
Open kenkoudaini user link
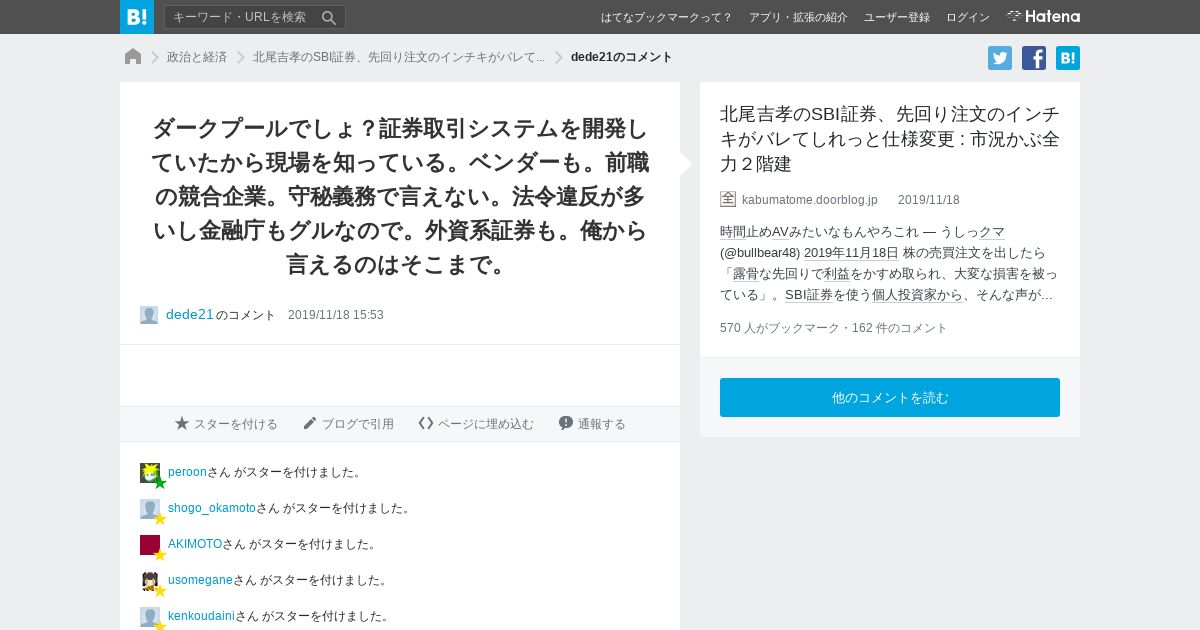(x=201, y=616)
